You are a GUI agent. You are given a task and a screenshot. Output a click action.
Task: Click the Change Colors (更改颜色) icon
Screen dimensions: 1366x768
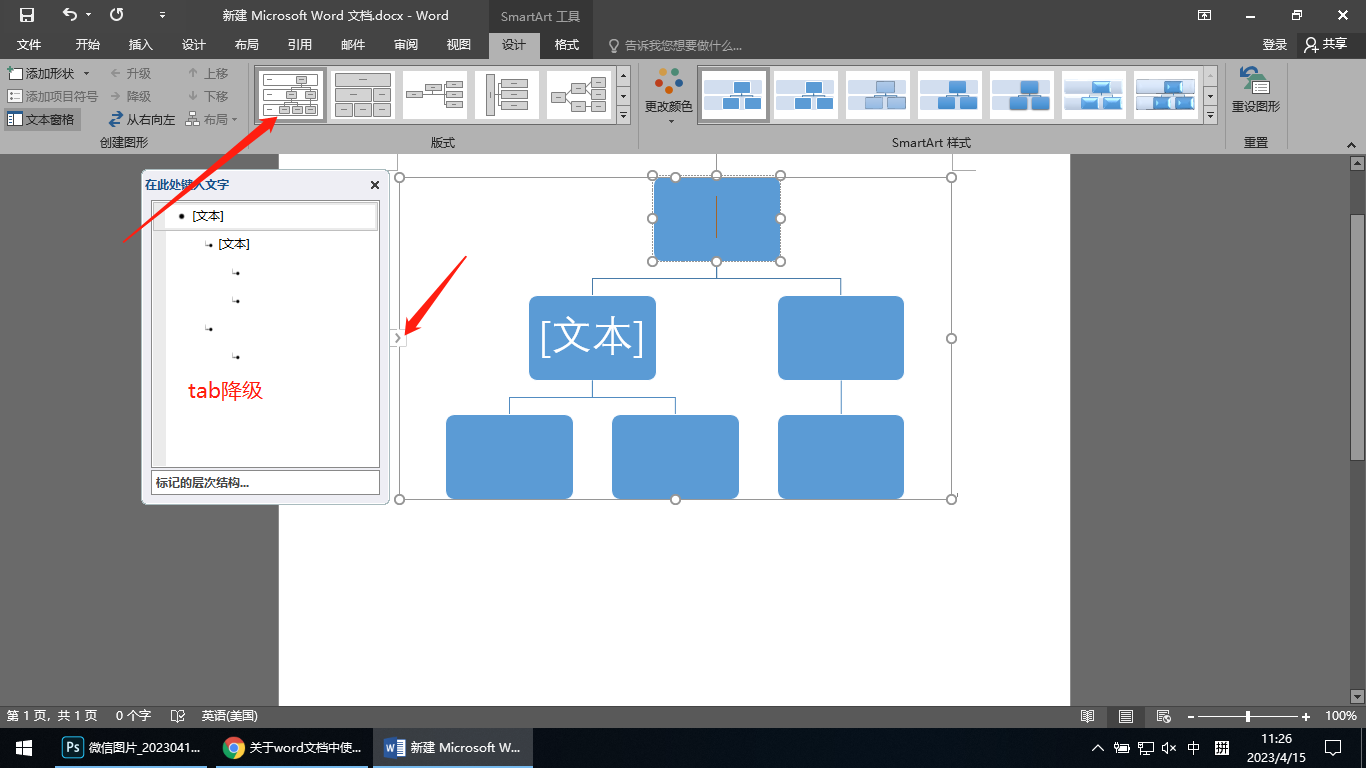click(669, 81)
